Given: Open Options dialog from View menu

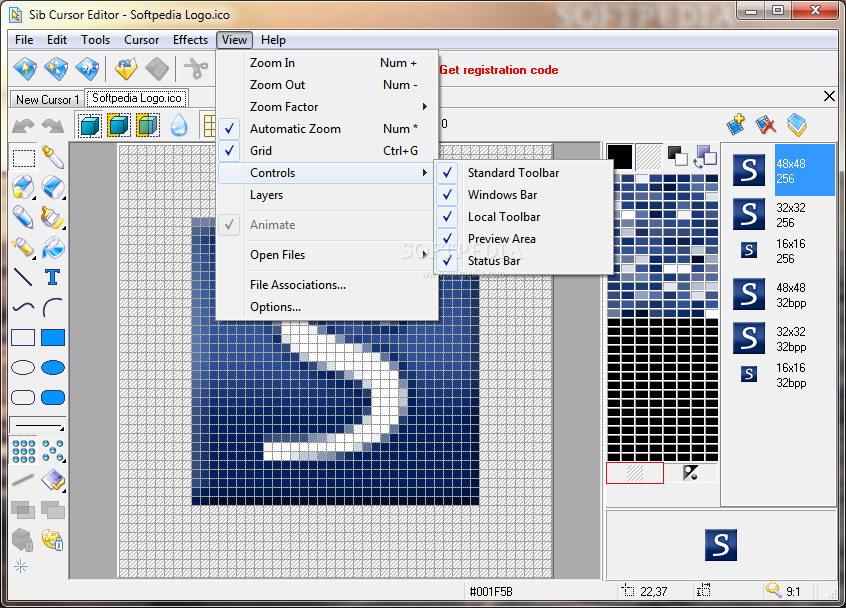Looking at the screenshot, I should [327, 307].
